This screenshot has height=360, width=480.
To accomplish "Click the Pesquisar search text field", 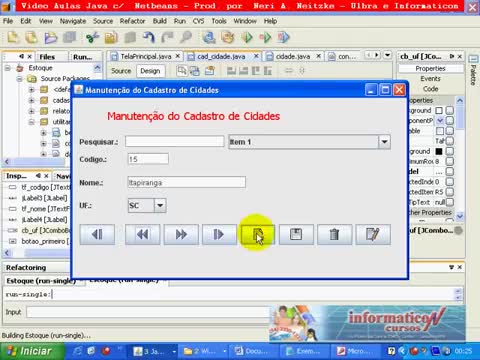I will (174, 142).
